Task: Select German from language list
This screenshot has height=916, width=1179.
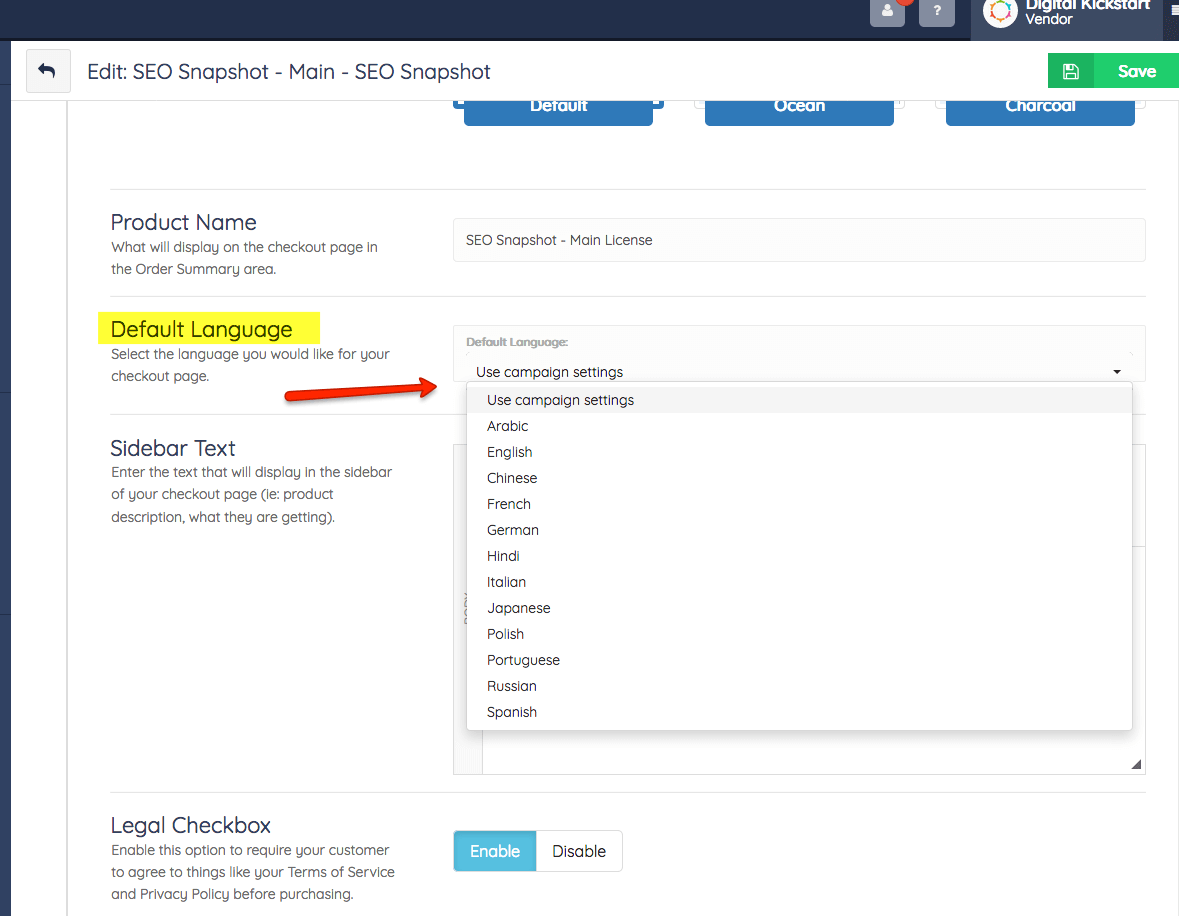Action: 799,530
